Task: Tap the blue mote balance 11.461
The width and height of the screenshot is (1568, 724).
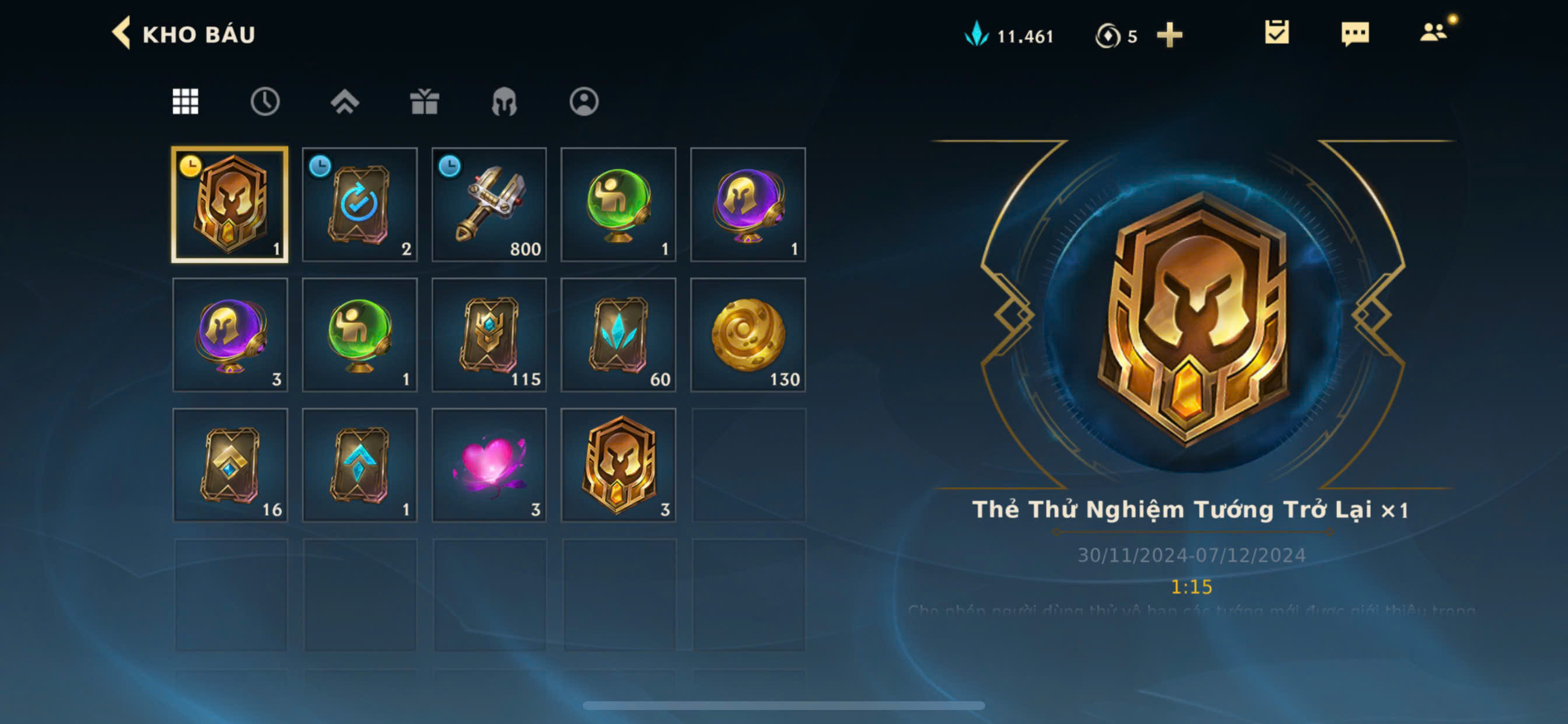Action: click(1009, 36)
